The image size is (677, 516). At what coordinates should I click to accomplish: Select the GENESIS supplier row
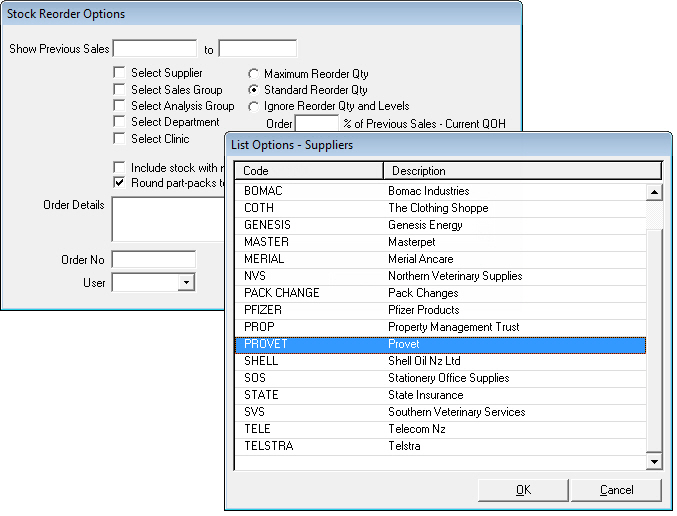[x=440, y=225]
